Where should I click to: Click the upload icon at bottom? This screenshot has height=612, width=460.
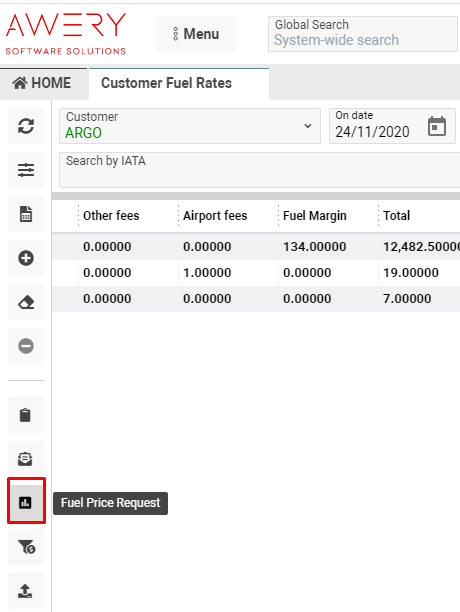click(x=26, y=591)
